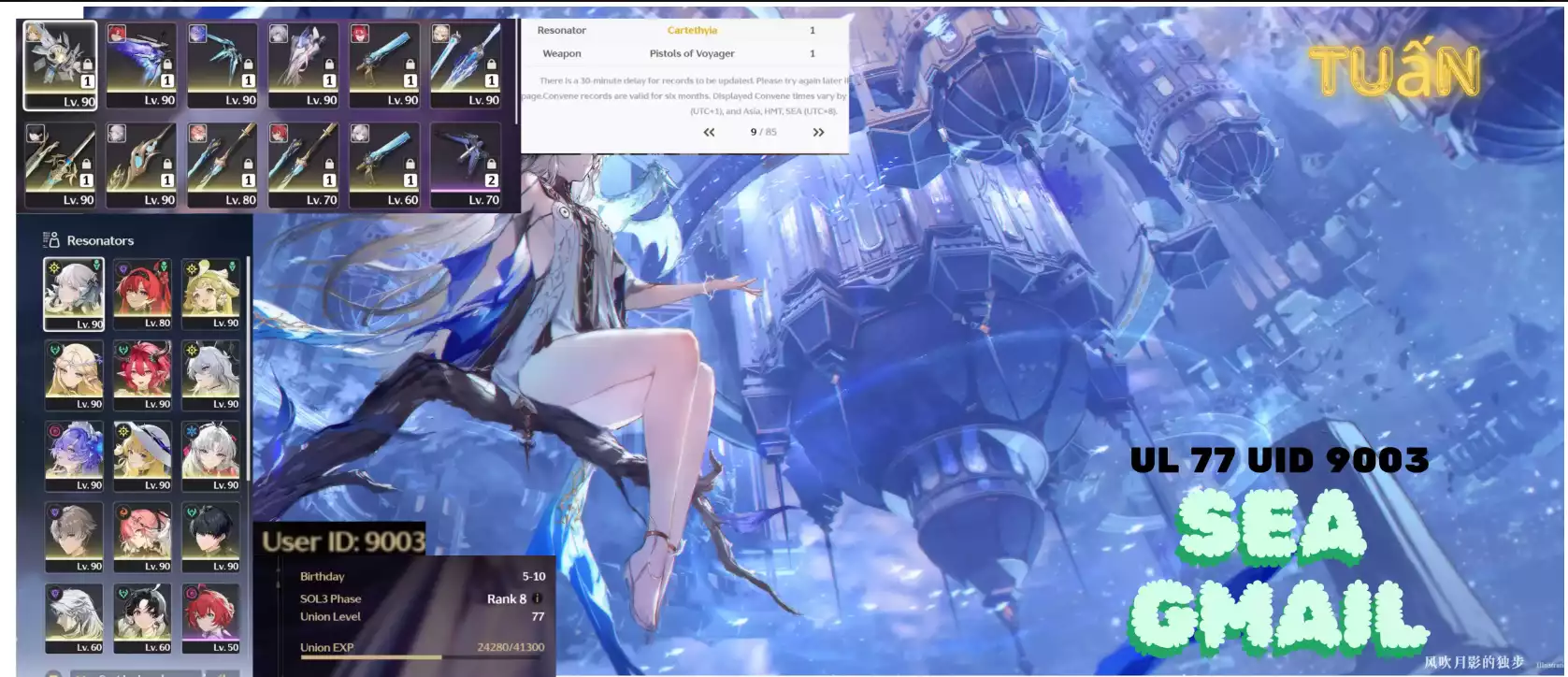Select the purple broadblade weapon with red-haired portrait

point(141,65)
